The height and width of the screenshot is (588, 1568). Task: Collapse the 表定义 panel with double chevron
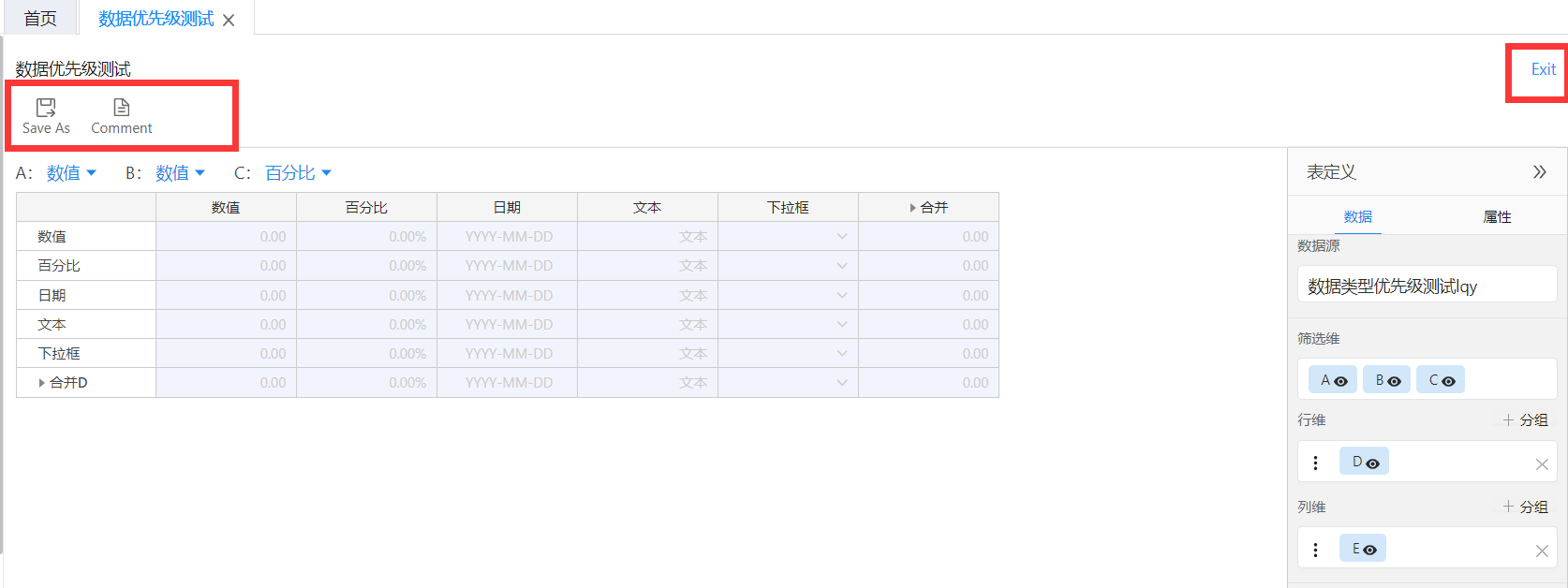(x=1539, y=172)
